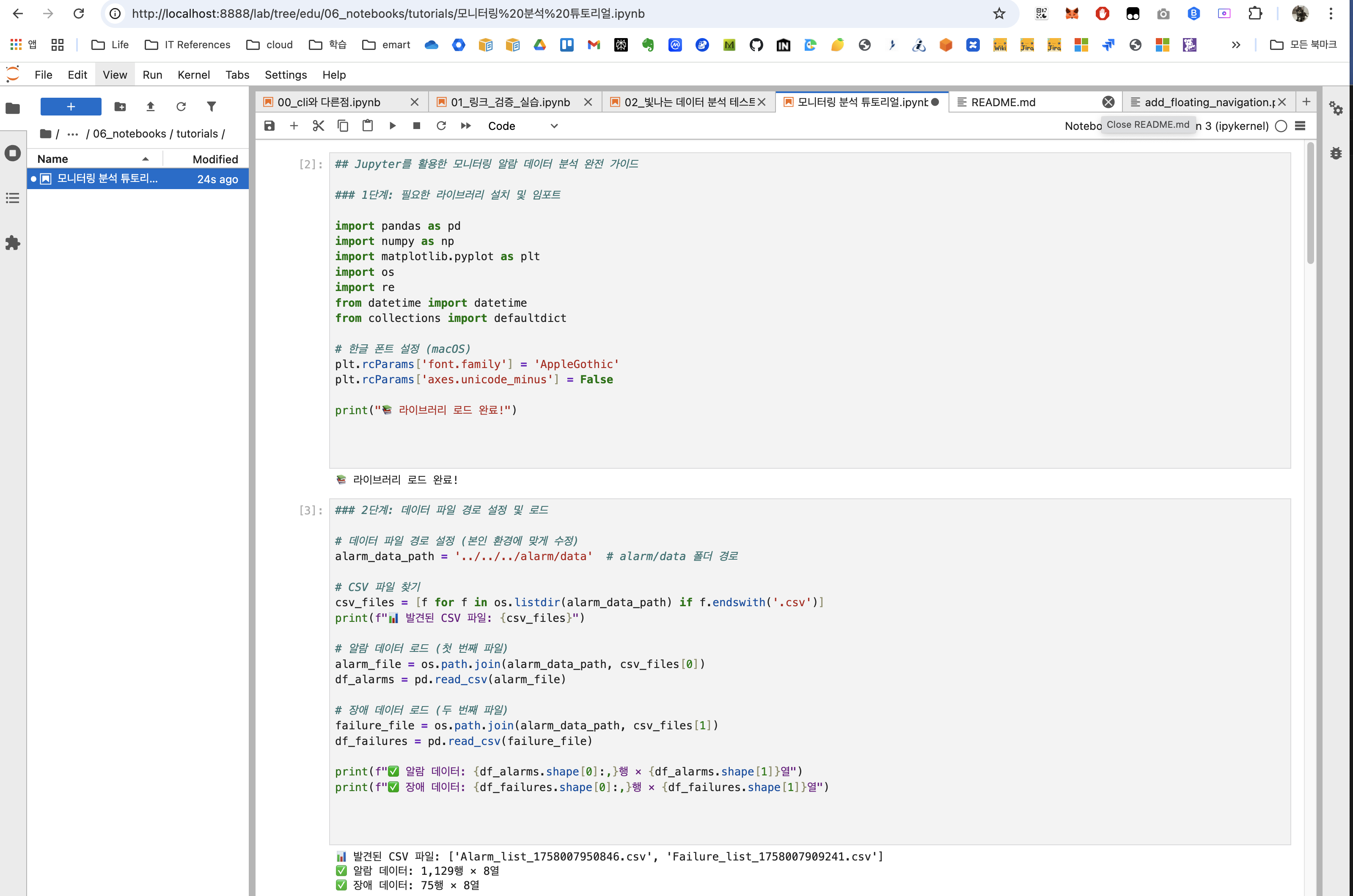1353x896 pixels.
Task: Cut the selected cell with scissors icon
Action: [318, 126]
